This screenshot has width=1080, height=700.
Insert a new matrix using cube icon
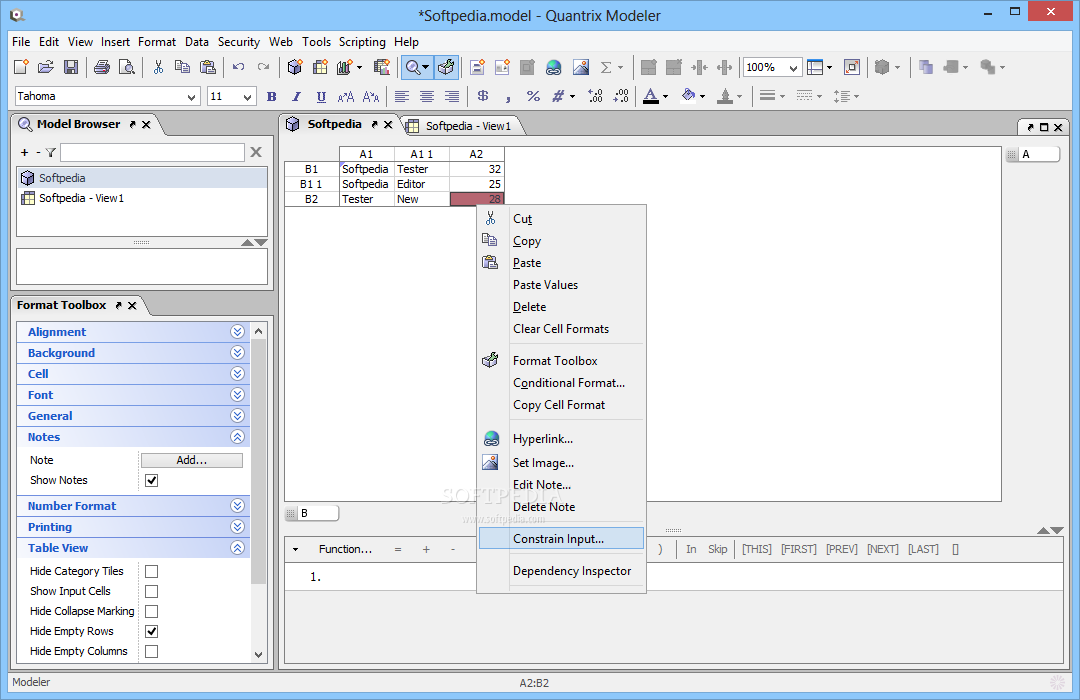point(295,67)
